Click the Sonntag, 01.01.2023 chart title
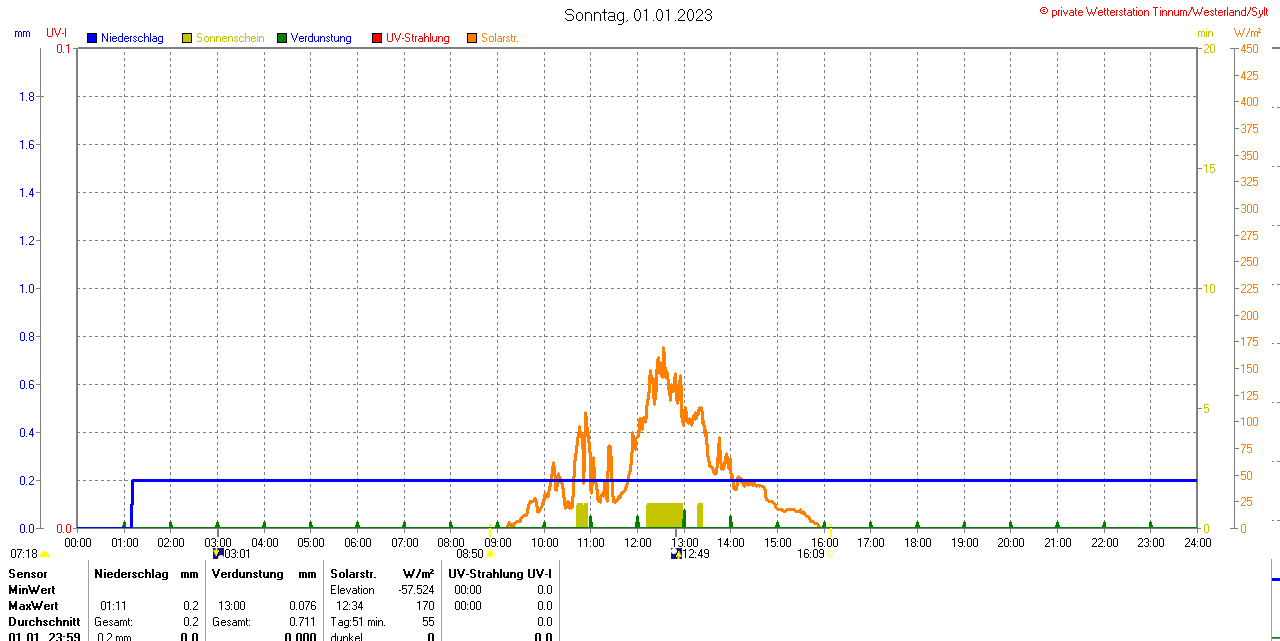Viewport: 1280px width, 641px height. tap(638, 15)
